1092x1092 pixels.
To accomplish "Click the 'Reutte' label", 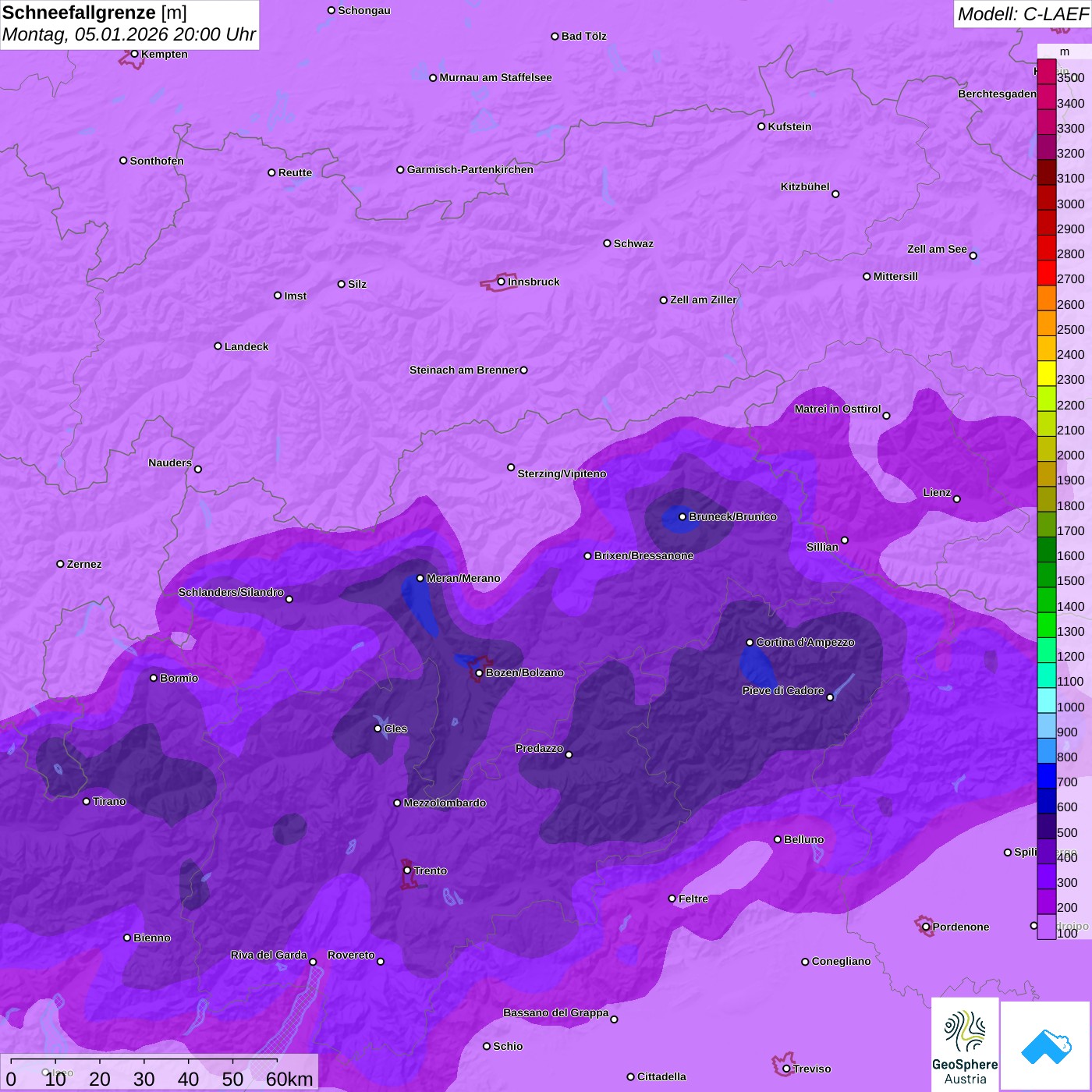I will [x=295, y=172].
